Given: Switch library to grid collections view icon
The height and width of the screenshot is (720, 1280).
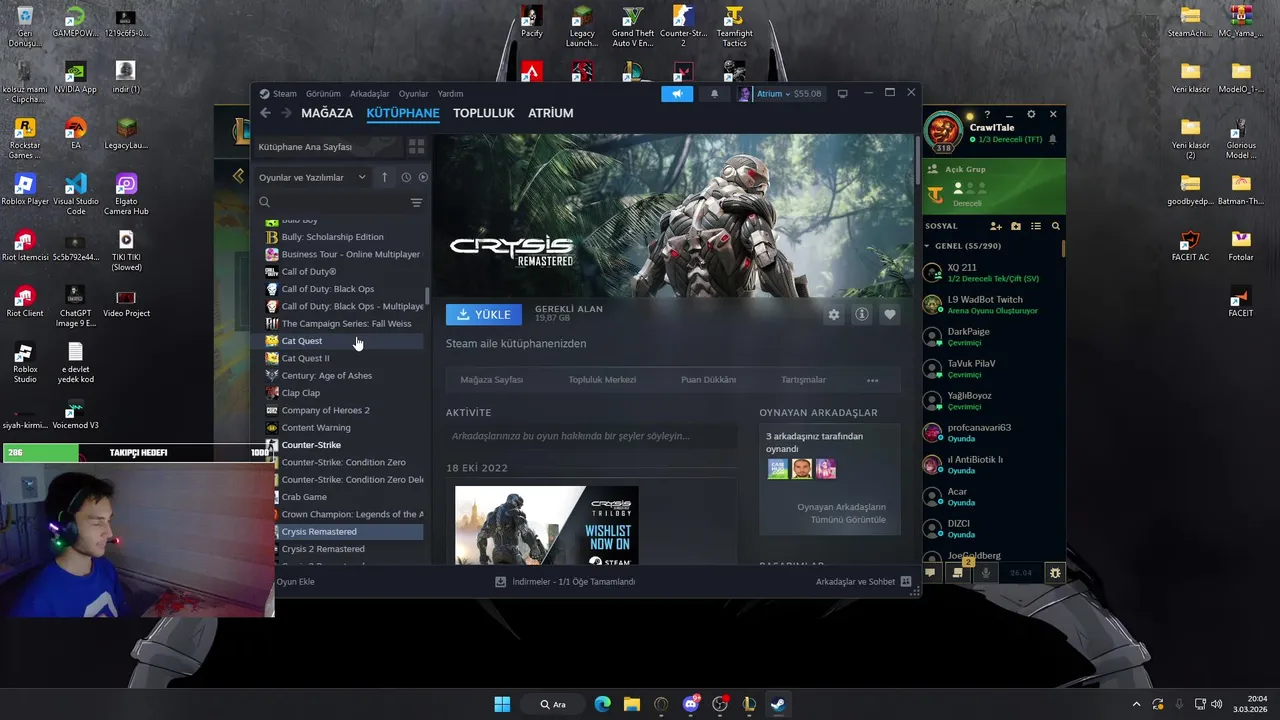Looking at the screenshot, I should pyautogui.click(x=416, y=147).
